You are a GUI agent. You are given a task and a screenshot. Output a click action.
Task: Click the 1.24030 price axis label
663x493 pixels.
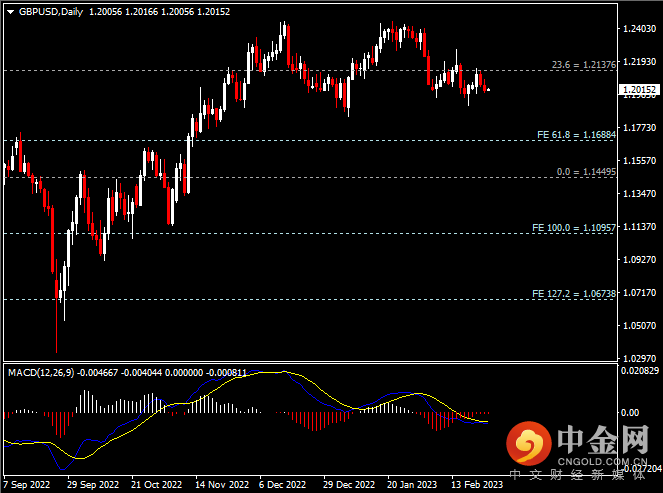tap(639, 30)
